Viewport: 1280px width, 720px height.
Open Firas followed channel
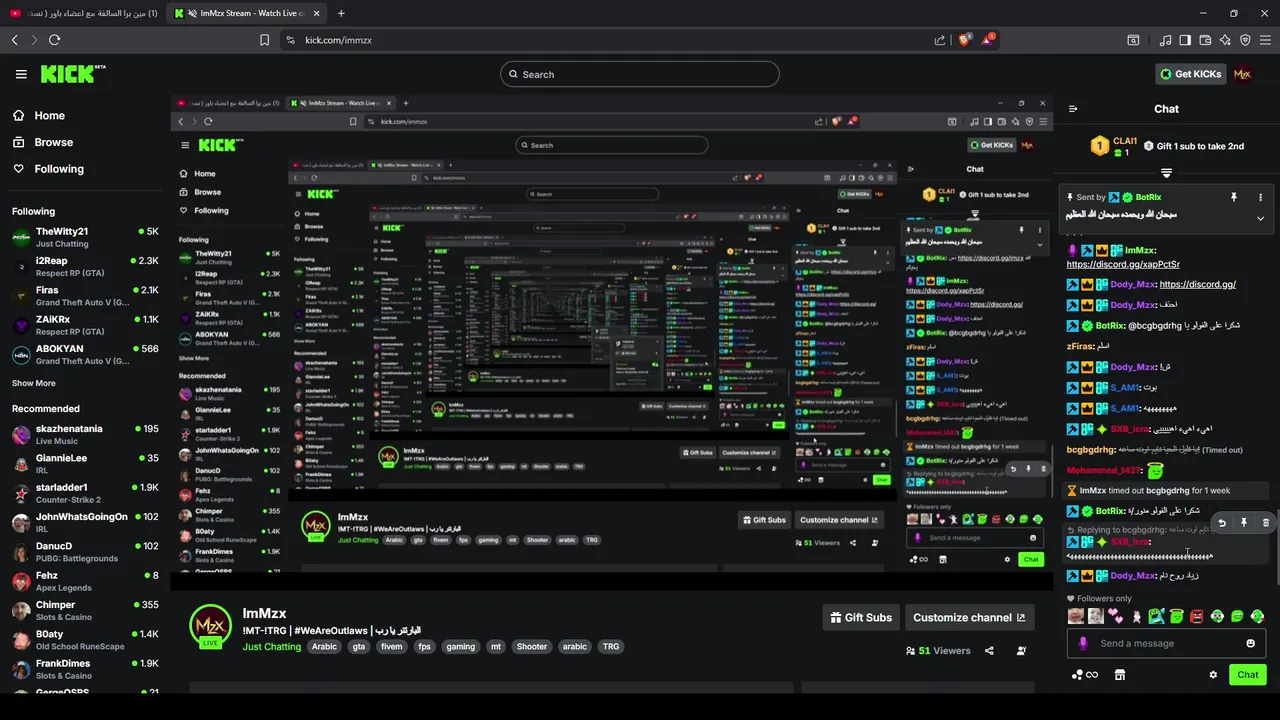coord(85,295)
